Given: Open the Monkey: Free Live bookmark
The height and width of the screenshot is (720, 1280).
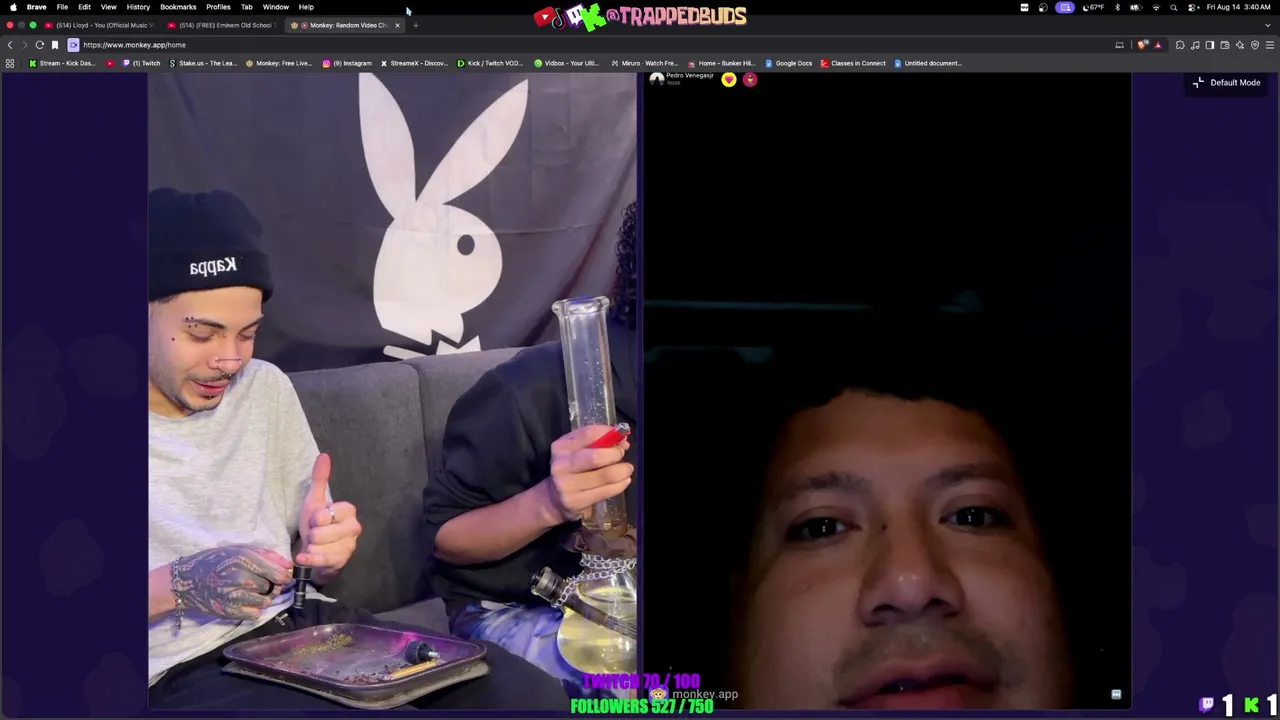Looking at the screenshot, I should [279, 63].
